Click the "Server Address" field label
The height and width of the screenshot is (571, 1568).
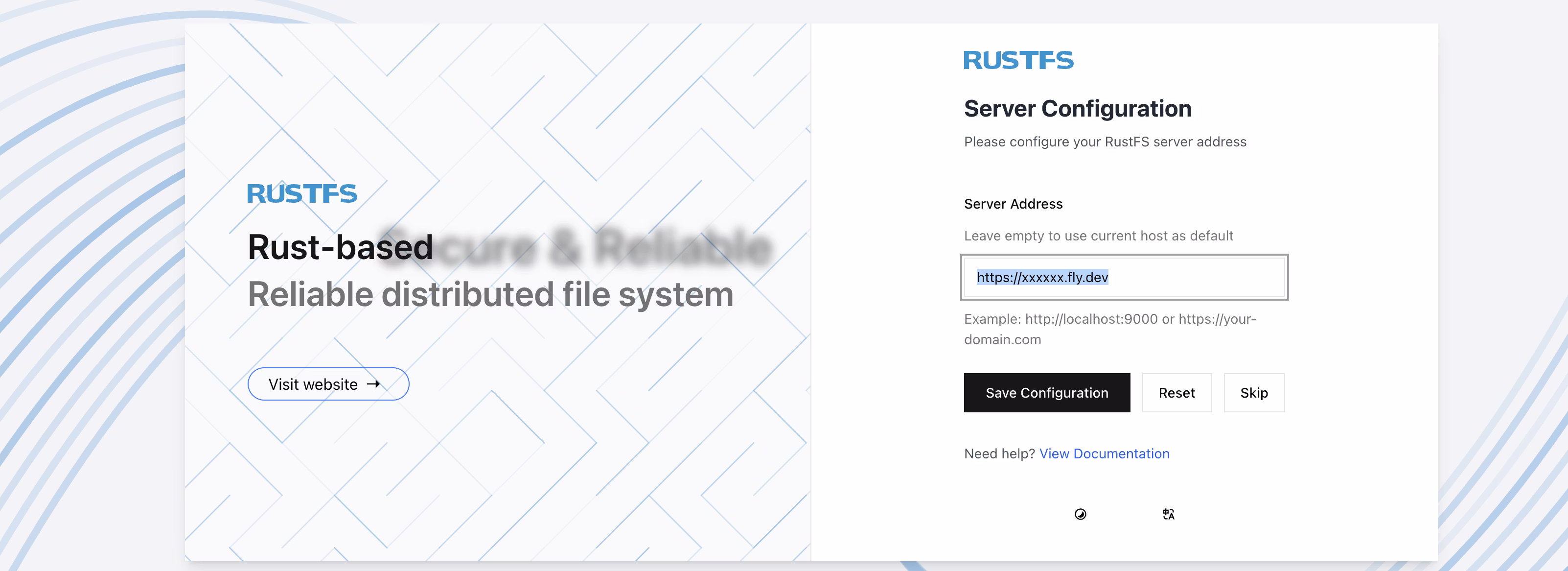tap(1014, 204)
